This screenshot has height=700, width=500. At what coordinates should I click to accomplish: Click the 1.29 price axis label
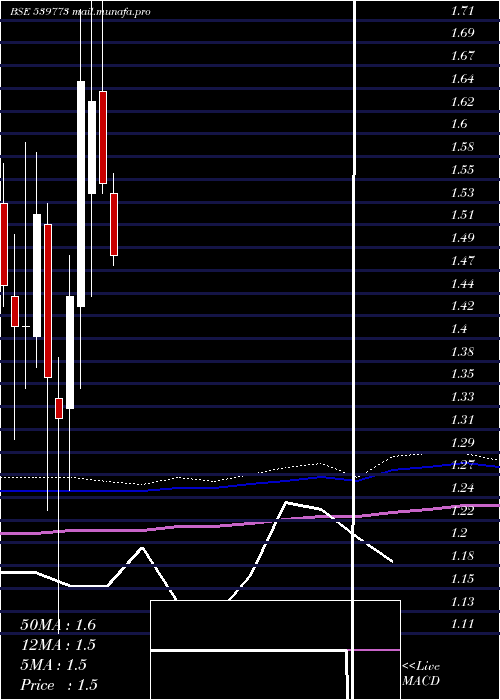[x=462, y=443]
